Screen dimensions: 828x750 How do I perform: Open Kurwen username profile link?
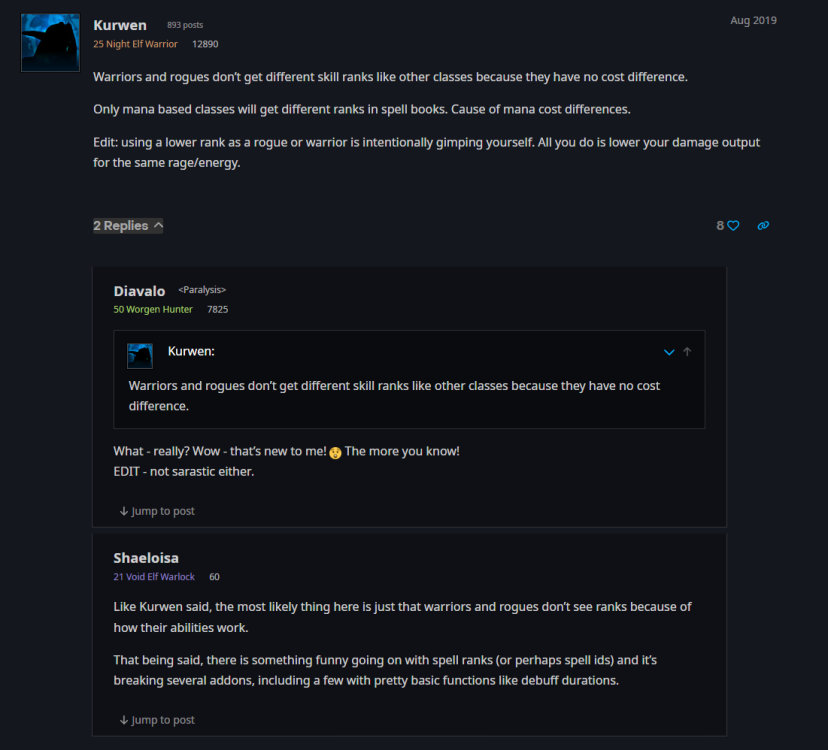coord(120,25)
